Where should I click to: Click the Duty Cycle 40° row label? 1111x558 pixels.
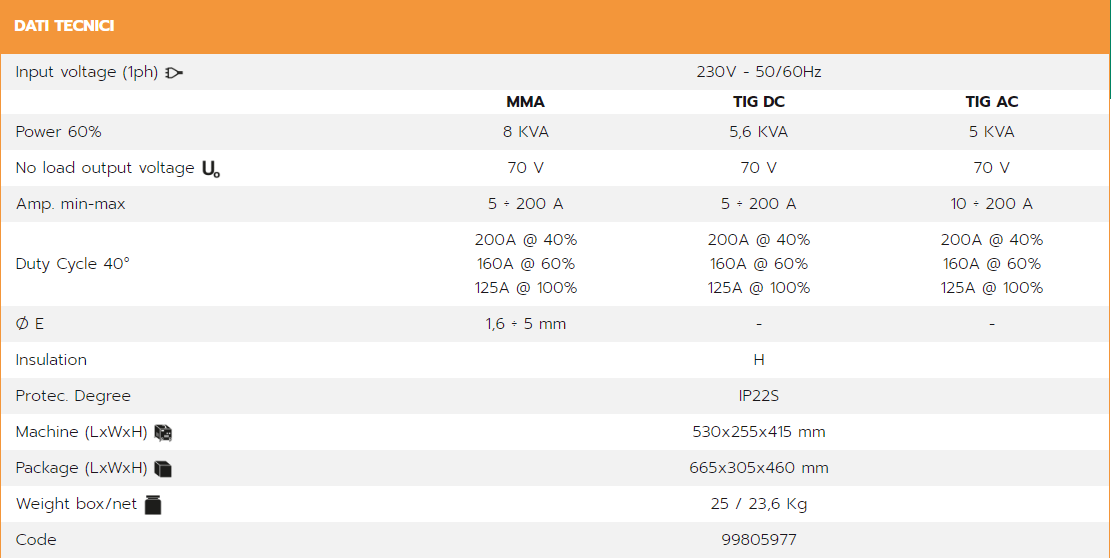click(73, 264)
